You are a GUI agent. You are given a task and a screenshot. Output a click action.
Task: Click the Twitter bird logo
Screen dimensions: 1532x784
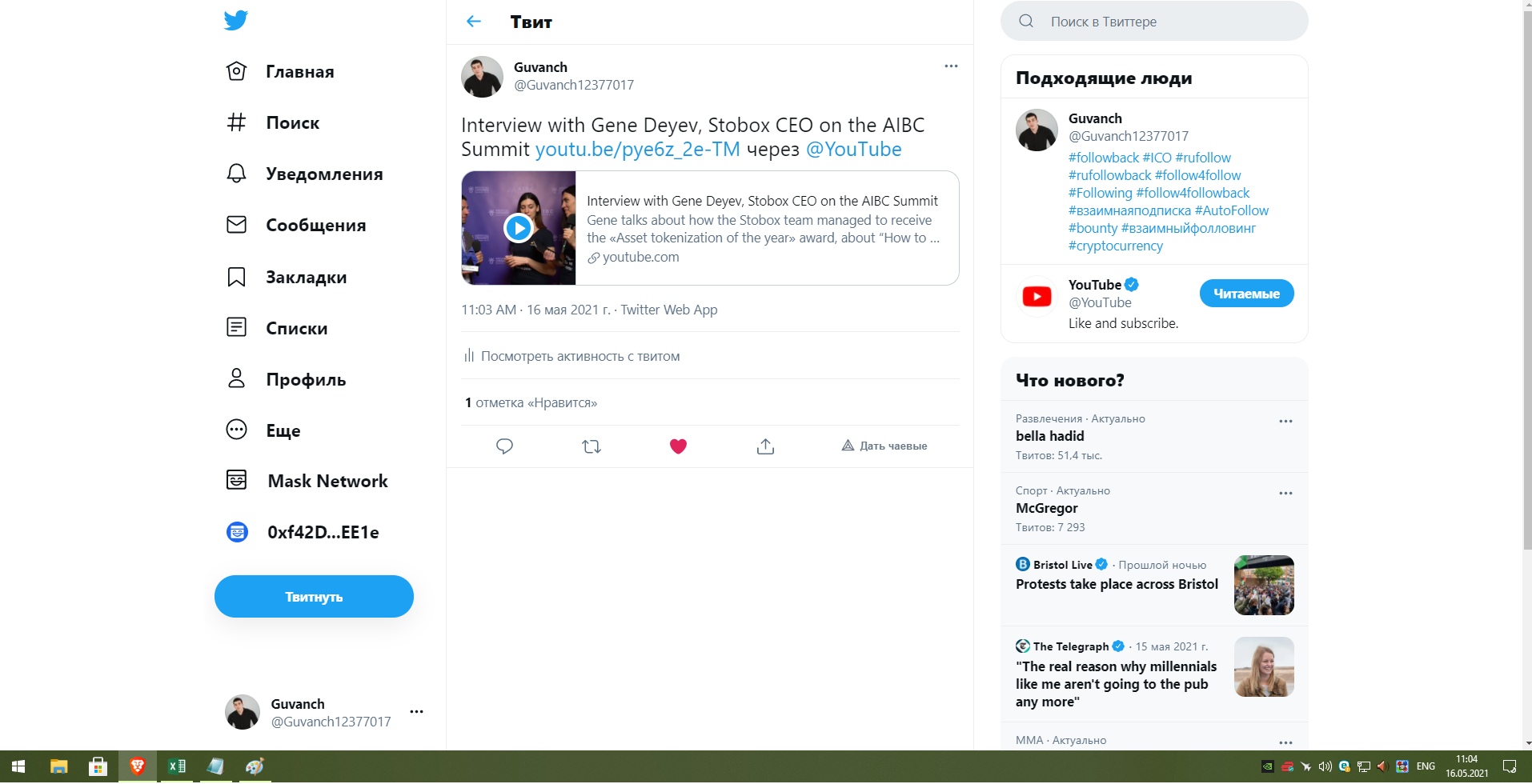236,21
